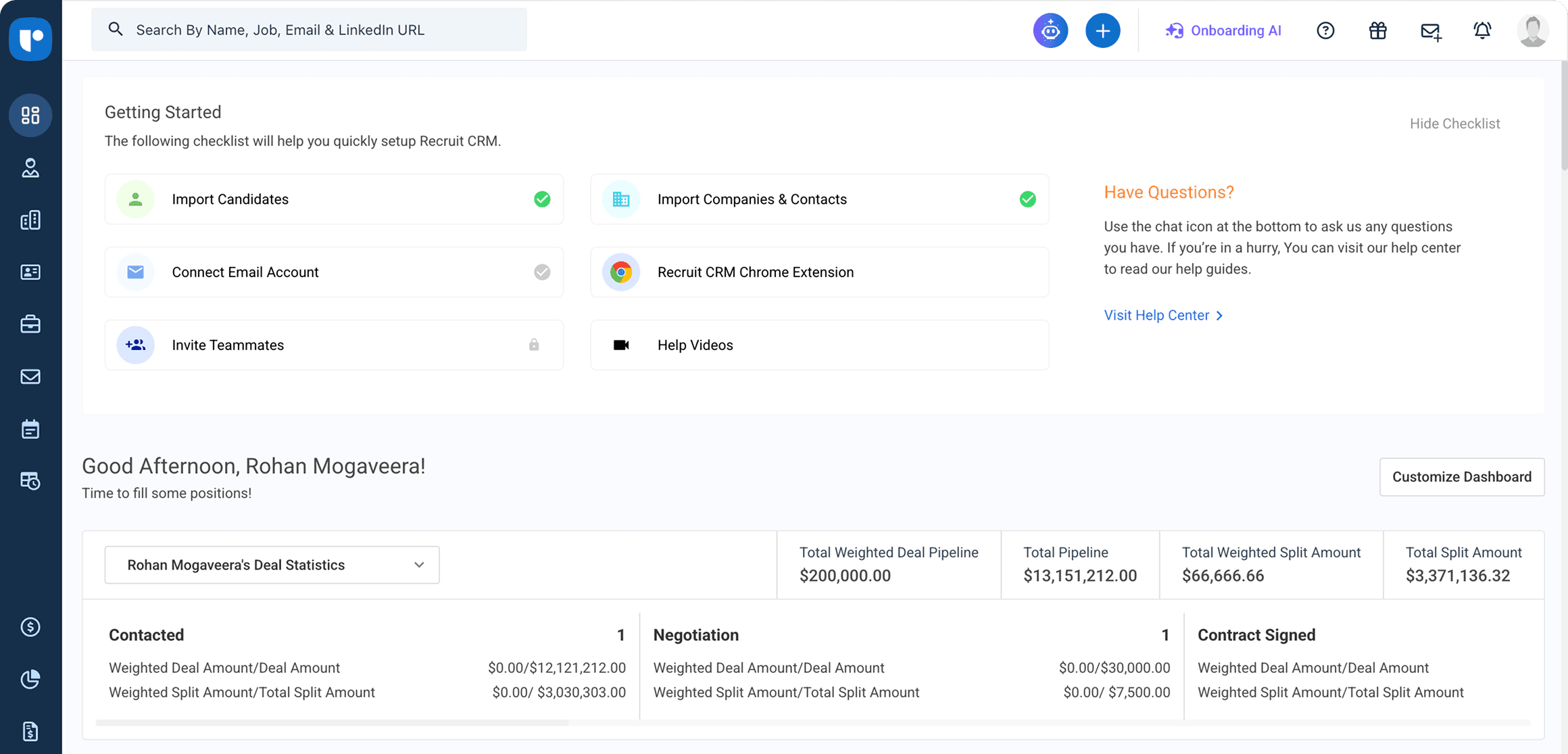Image resolution: width=1568 pixels, height=754 pixels.
Task: Click the Contacted stage heading
Action: point(146,635)
